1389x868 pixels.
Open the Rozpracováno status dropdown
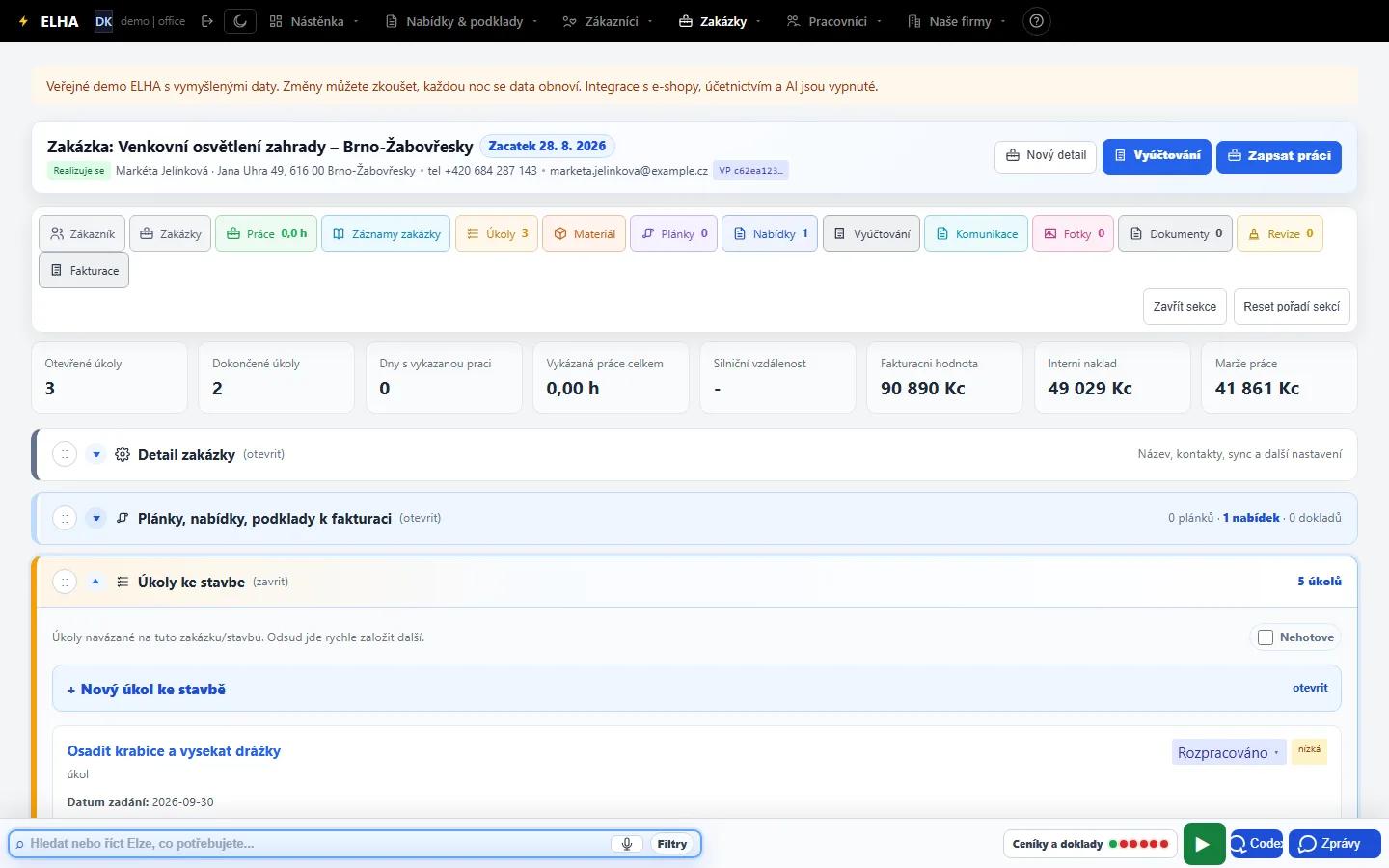(1229, 752)
